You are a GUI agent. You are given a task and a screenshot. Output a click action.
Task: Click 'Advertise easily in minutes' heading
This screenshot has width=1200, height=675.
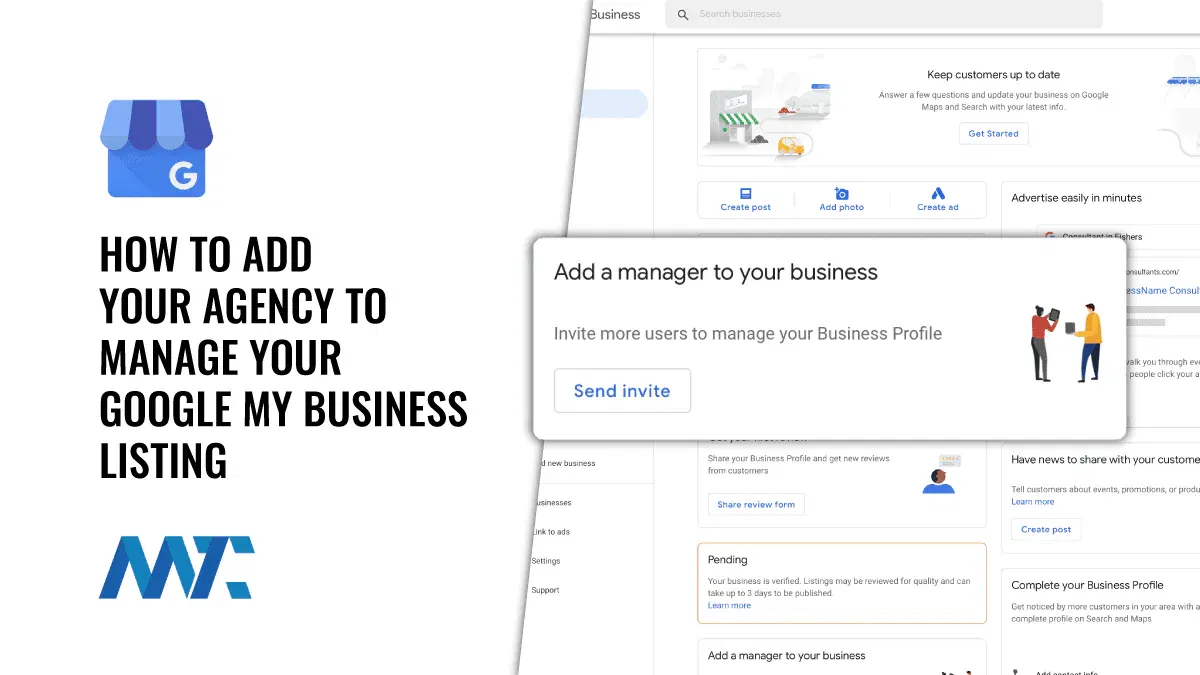[1076, 198]
